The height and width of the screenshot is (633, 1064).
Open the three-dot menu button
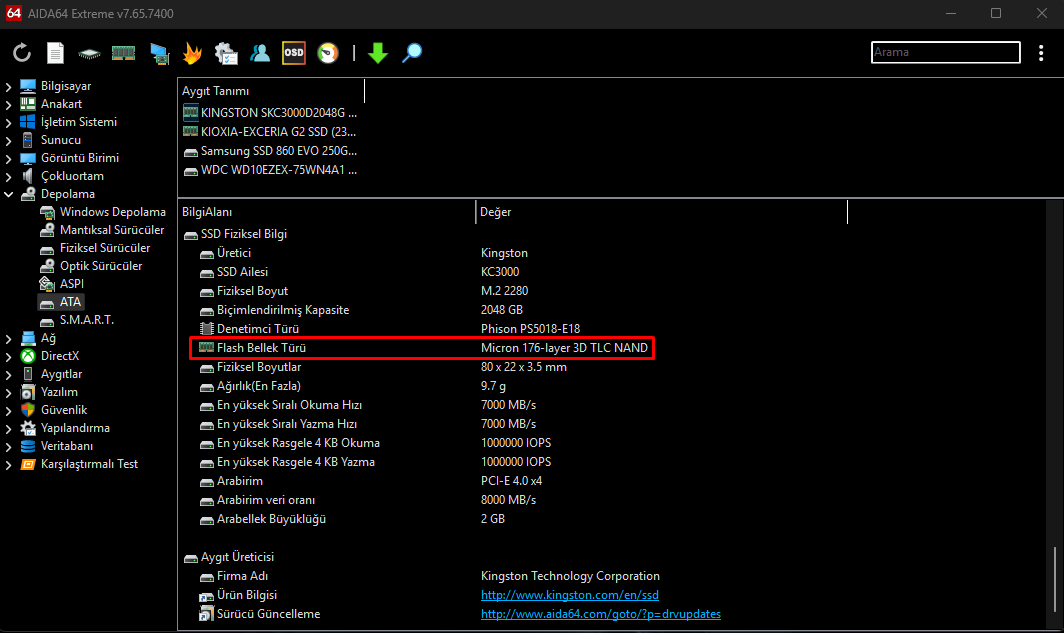tap(1041, 53)
